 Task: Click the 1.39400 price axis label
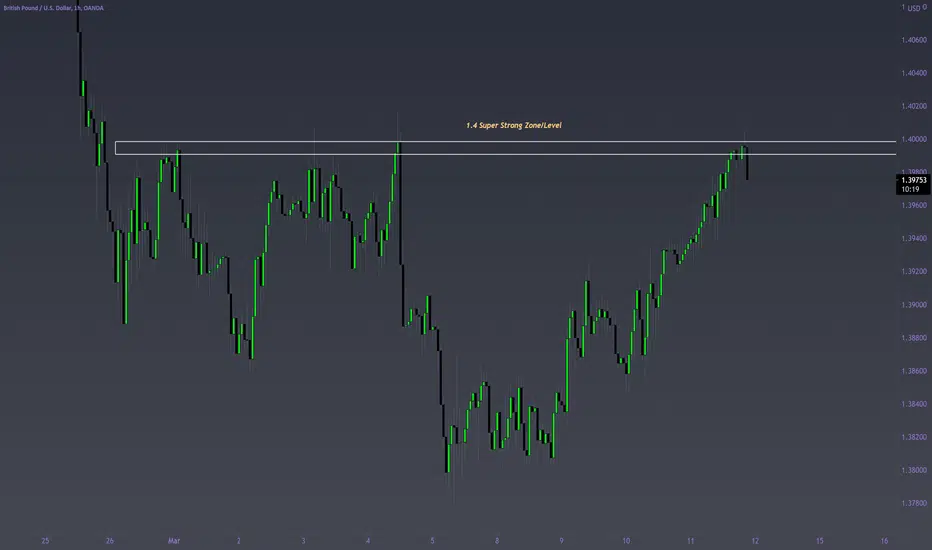(x=914, y=238)
